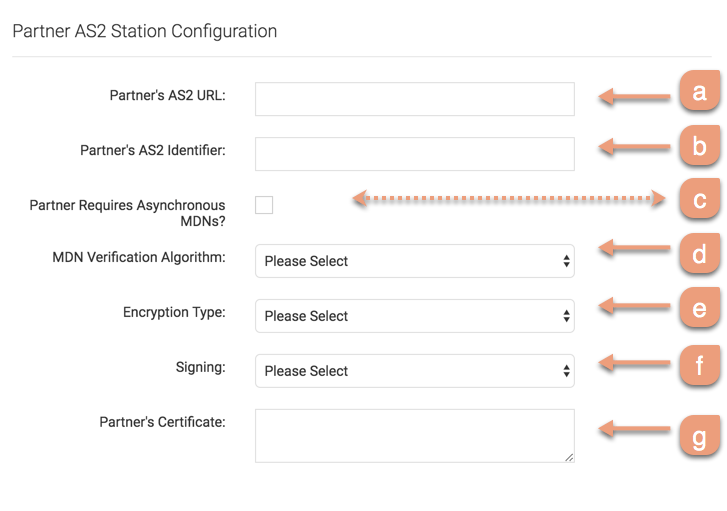Grab the Certificate textarea resize handle
The width and height of the screenshot is (727, 511).
point(569,457)
